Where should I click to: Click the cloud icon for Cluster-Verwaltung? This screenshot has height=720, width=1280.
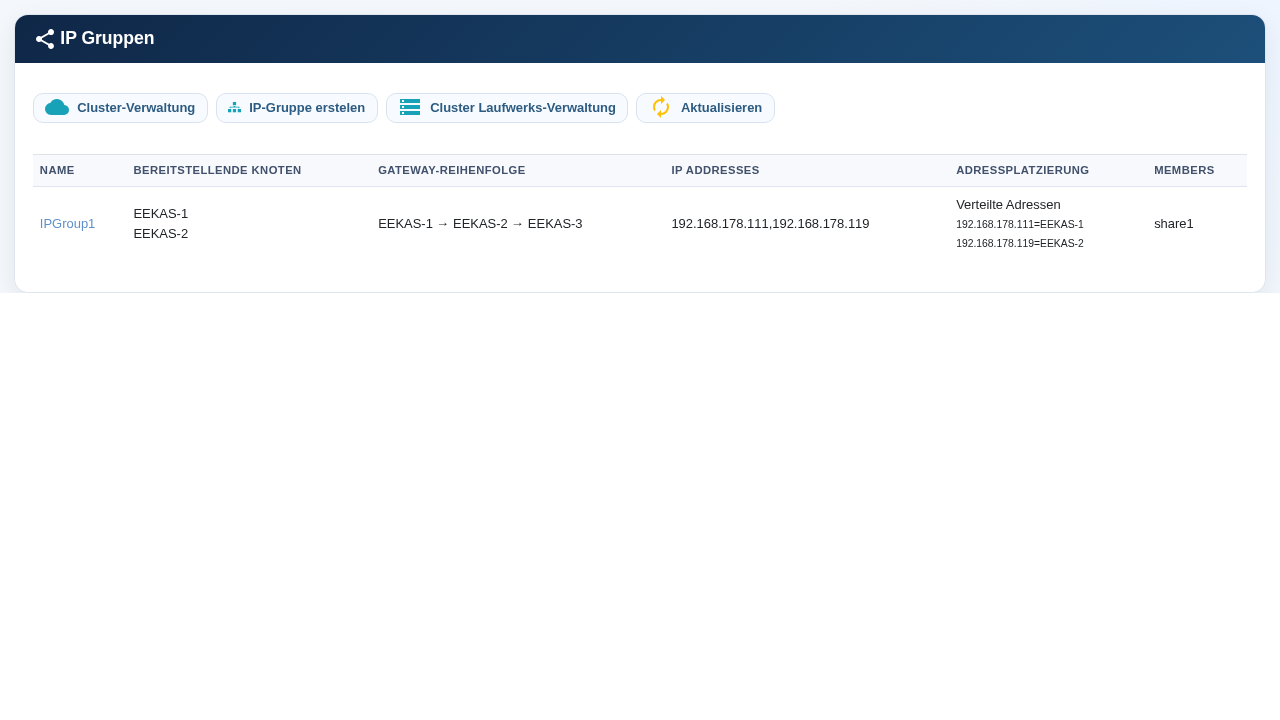point(57,107)
